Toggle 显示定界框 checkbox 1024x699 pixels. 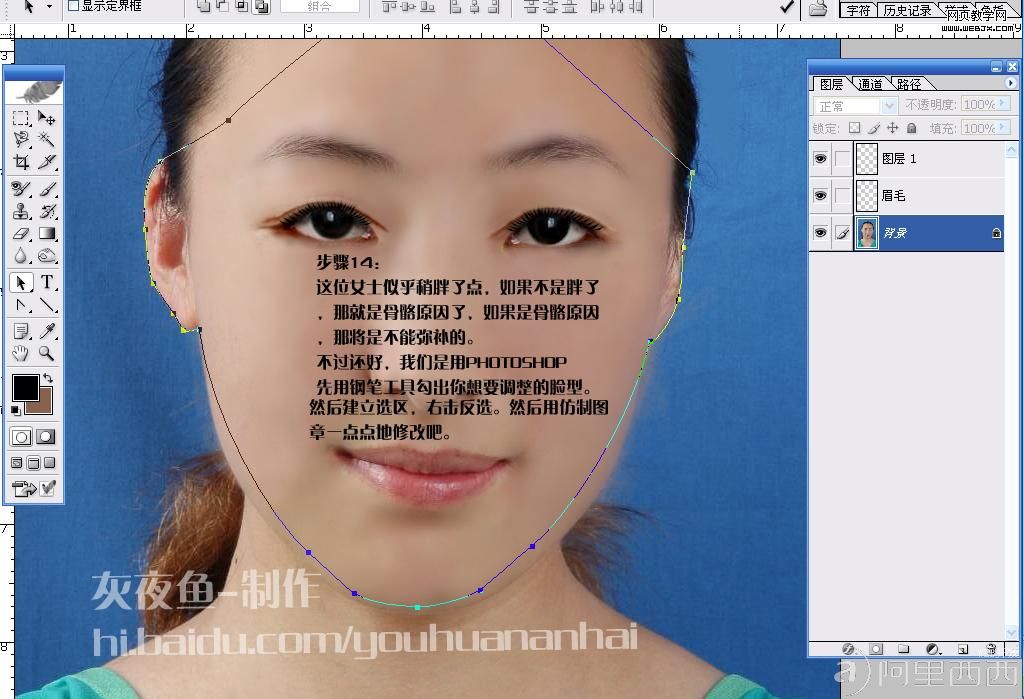click(73, 6)
